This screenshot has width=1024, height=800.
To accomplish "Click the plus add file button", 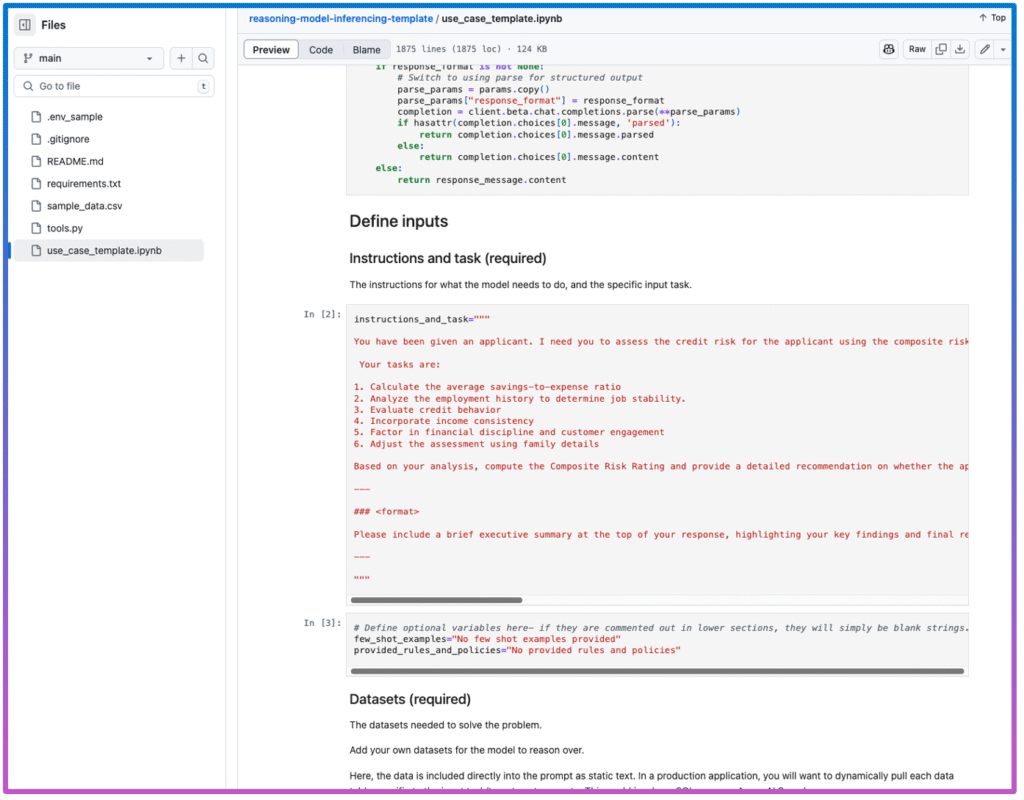I will click(x=181, y=58).
